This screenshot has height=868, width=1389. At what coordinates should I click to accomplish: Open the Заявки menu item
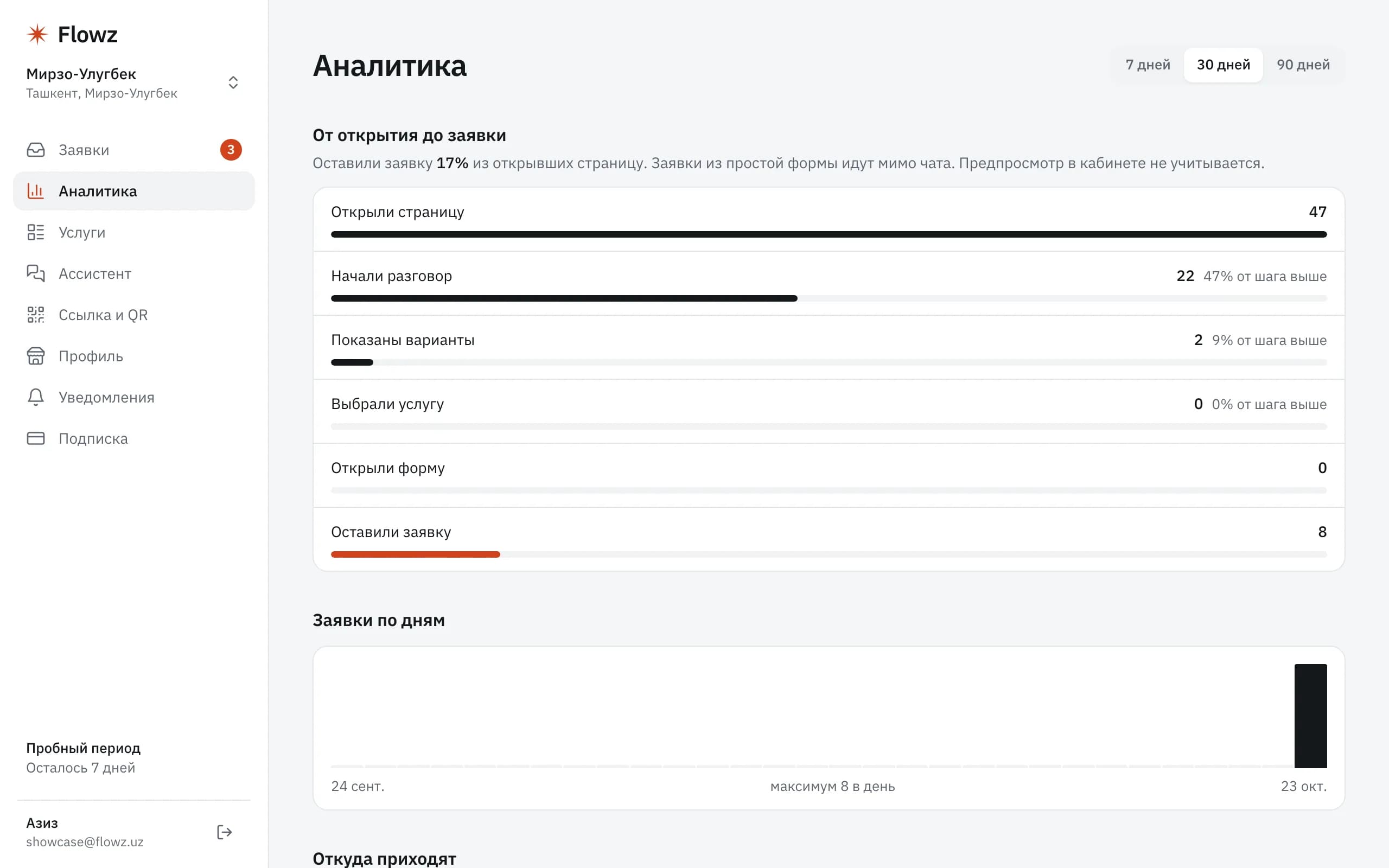133,150
